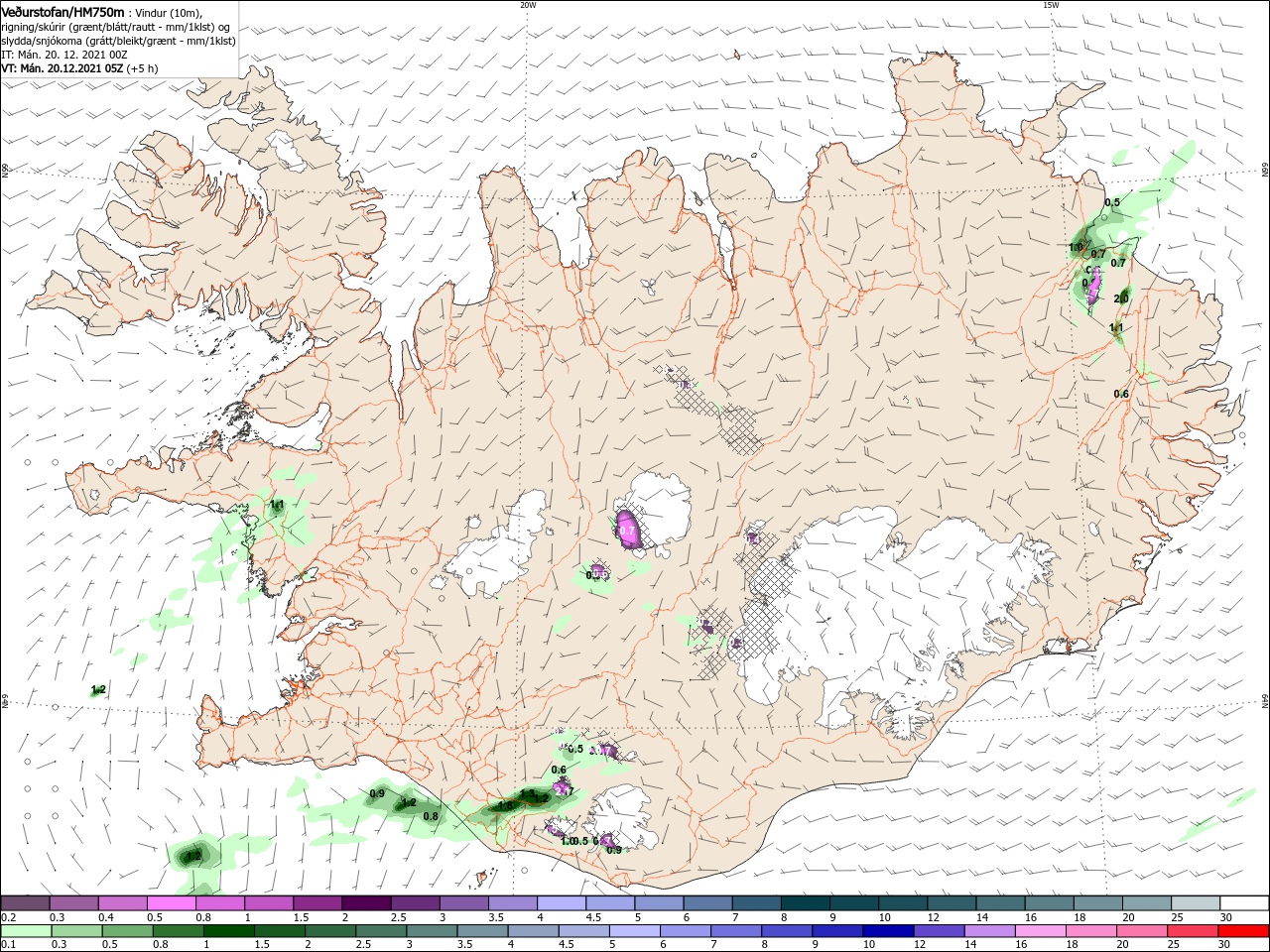The height and width of the screenshot is (952, 1270).
Task: Click the 'VT: Mán. 20.12.2021 05Z (+5 h)' line
Action: coord(79,68)
